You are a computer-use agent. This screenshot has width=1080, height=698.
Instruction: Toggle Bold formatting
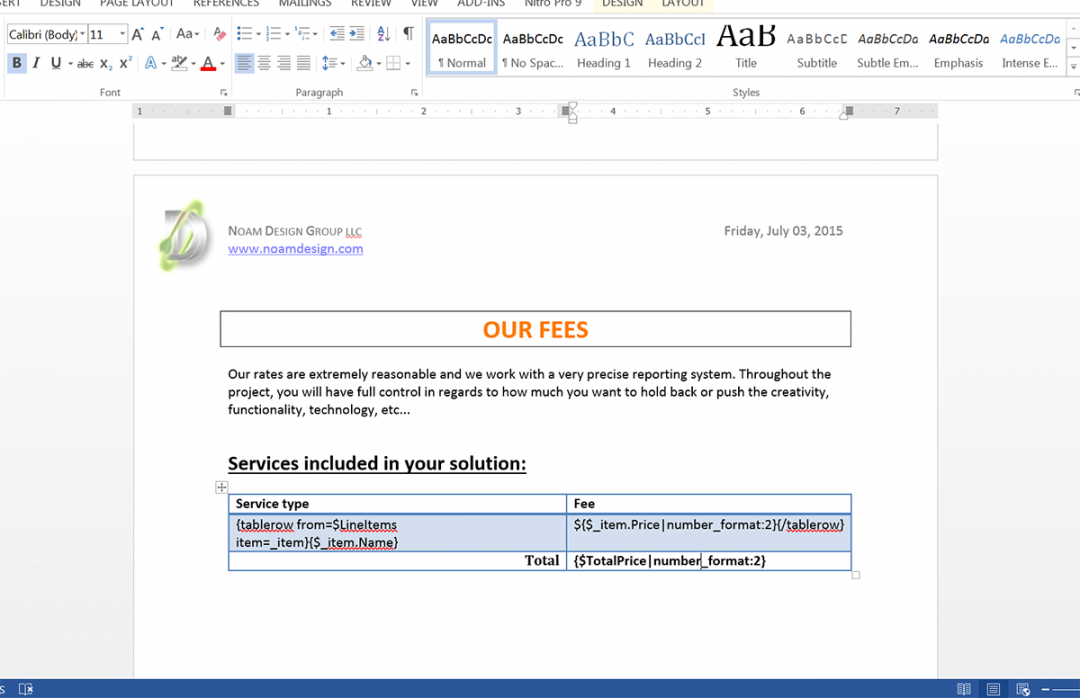[x=17, y=63]
